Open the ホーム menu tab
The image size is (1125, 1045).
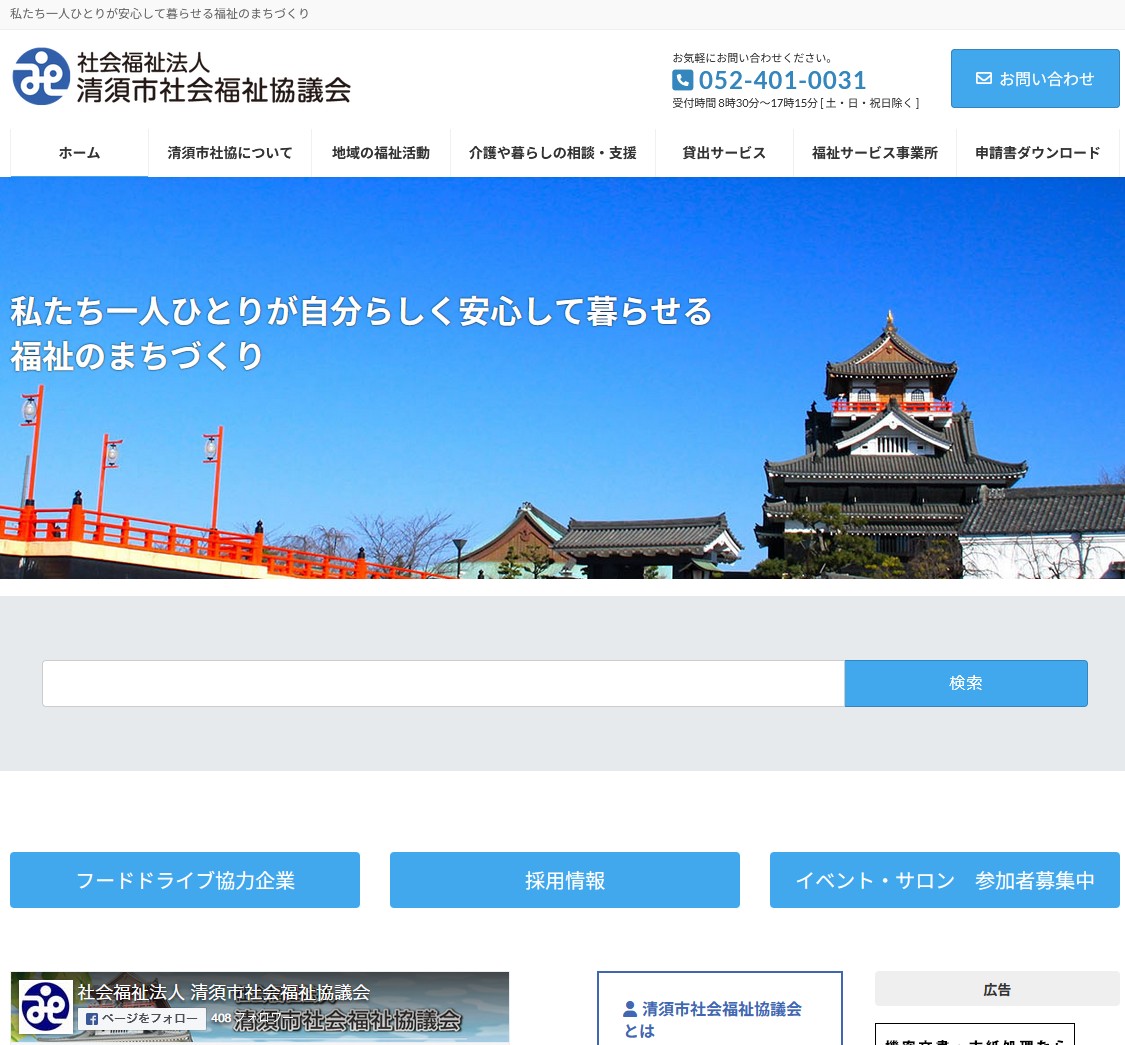pos(79,153)
